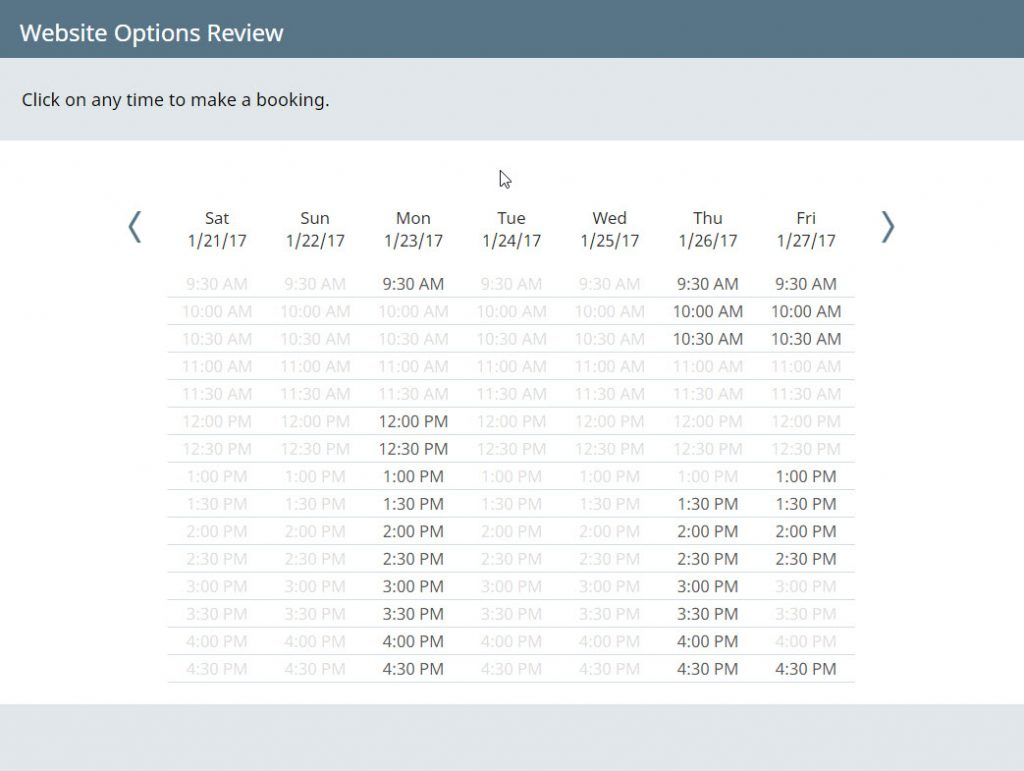Select Thursday 3:00 PM slot
The width and height of the screenshot is (1024, 771).
(708, 586)
